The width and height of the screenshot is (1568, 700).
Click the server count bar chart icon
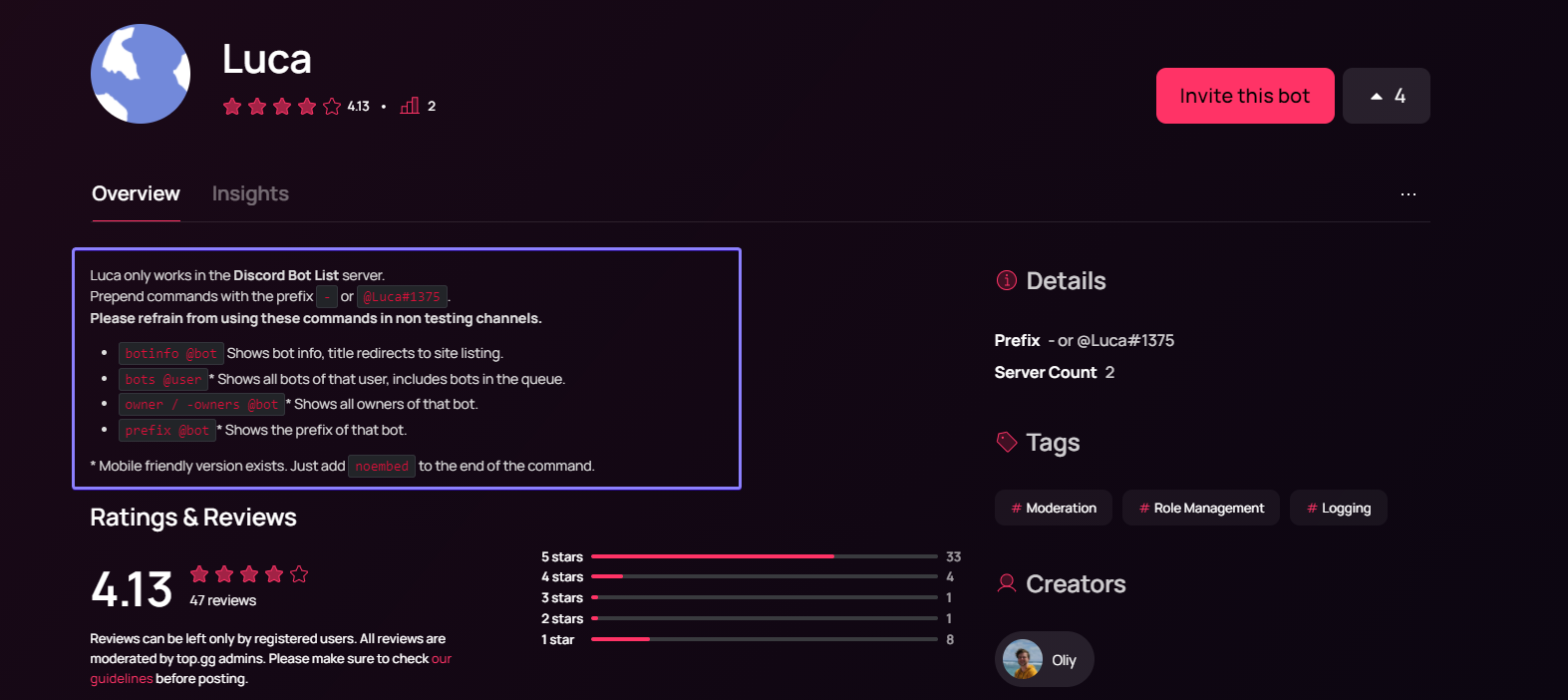point(410,106)
